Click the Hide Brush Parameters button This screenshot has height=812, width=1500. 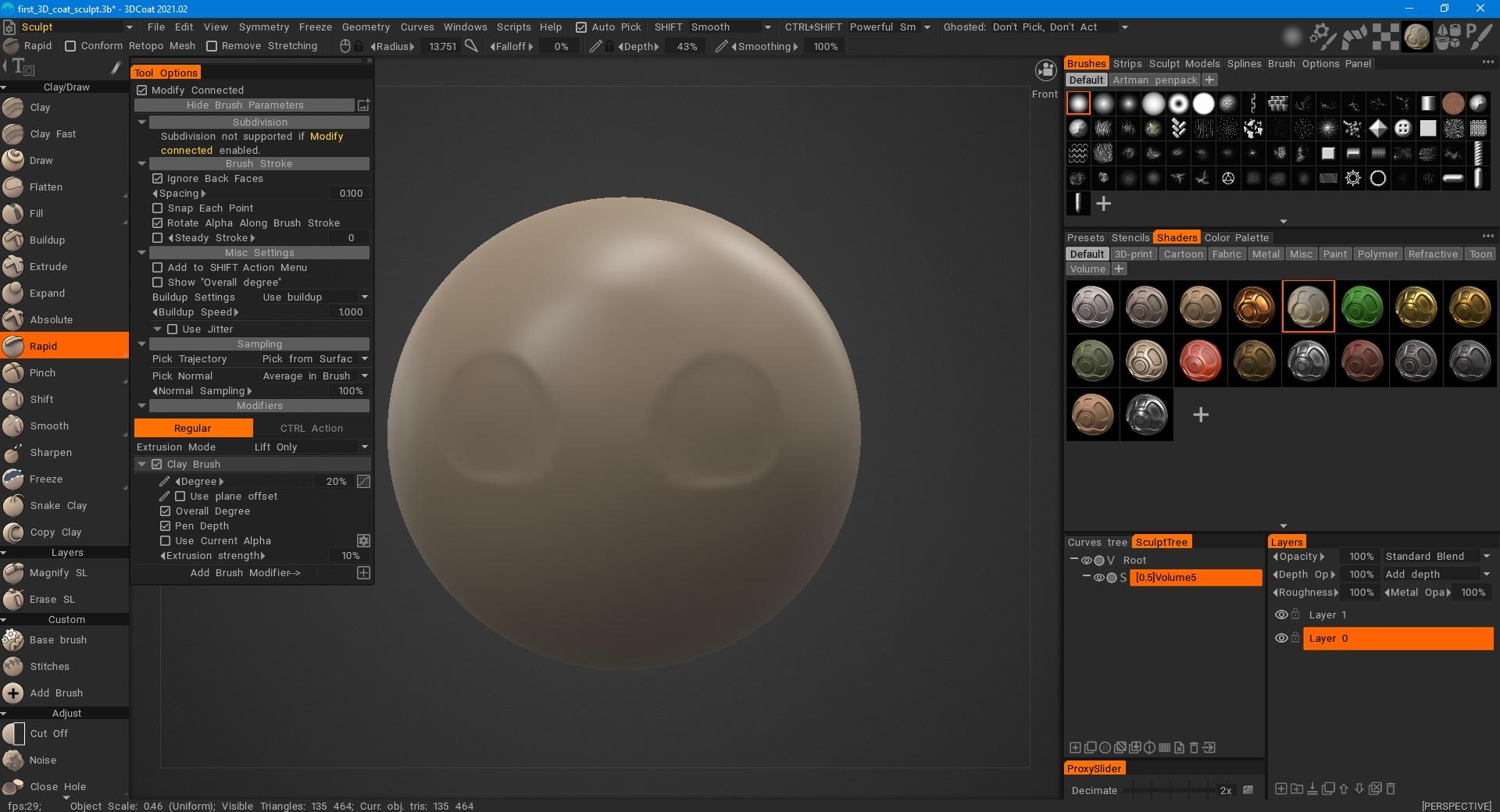245,105
